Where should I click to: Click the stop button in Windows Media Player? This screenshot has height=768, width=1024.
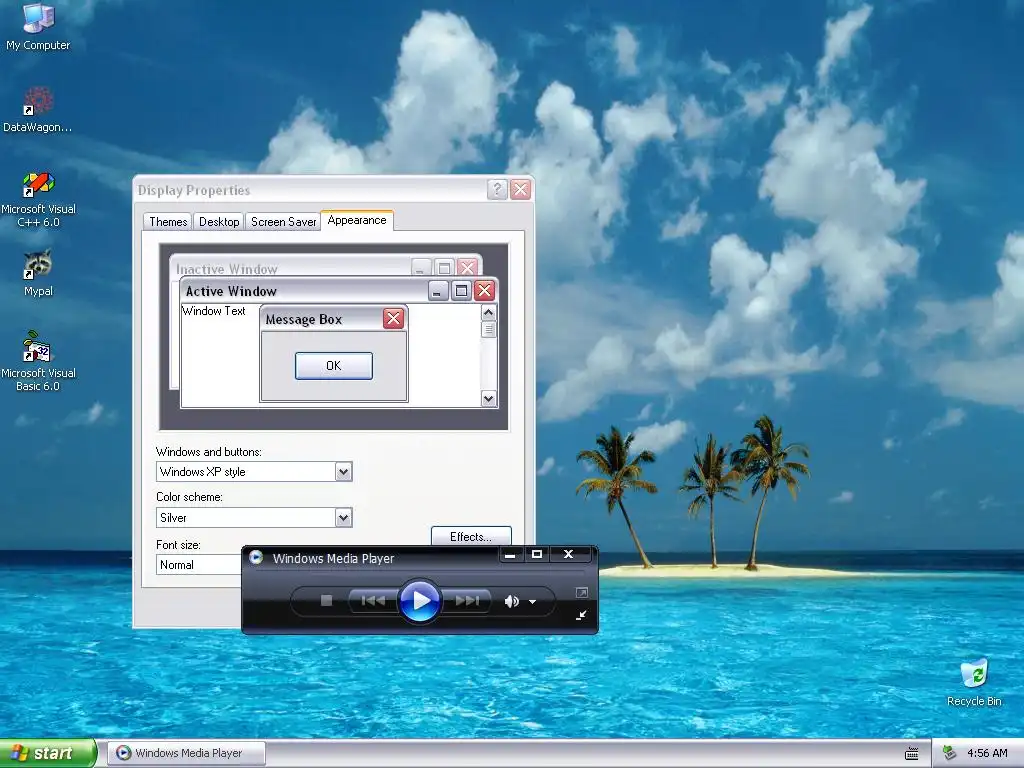tap(327, 600)
